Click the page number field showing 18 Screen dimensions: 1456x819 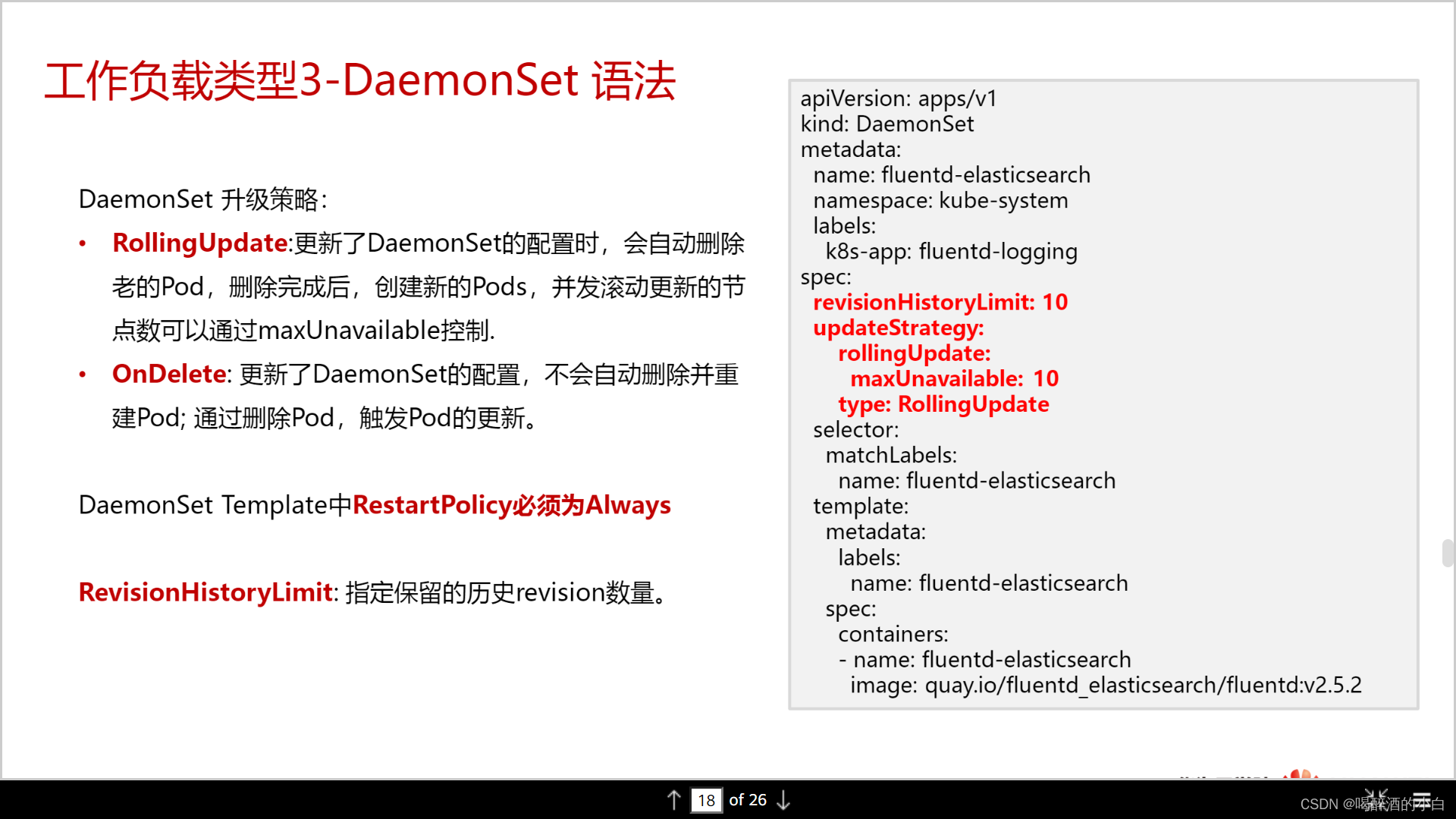tap(706, 800)
